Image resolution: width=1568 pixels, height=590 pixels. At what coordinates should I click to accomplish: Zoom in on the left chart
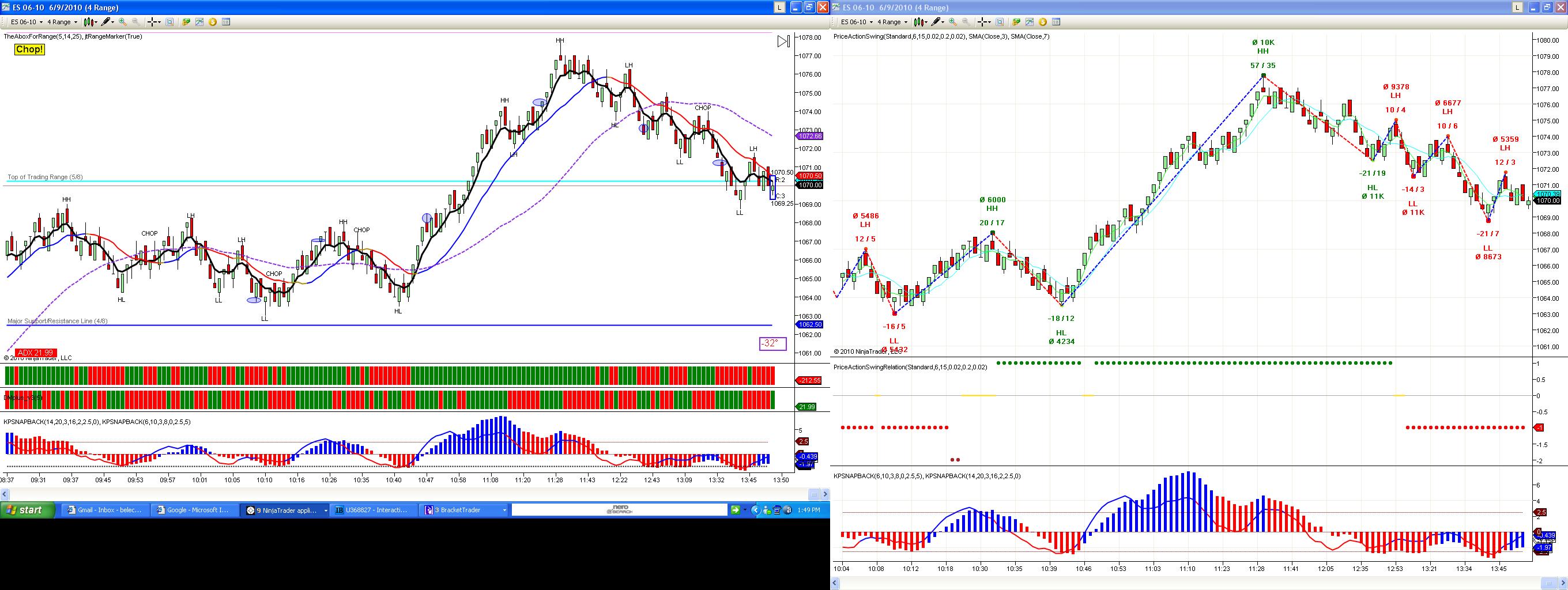(x=122, y=22)
